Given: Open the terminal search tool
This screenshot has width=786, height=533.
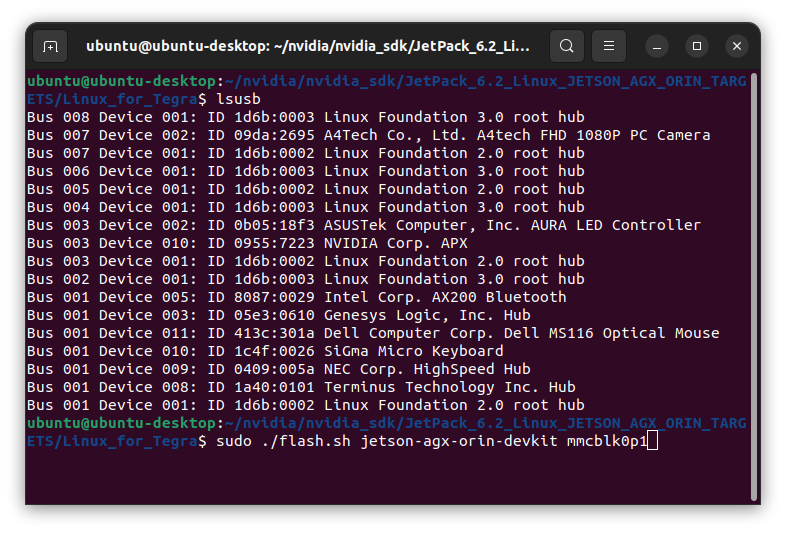Looking at the screenshot, I should [566, 46].
